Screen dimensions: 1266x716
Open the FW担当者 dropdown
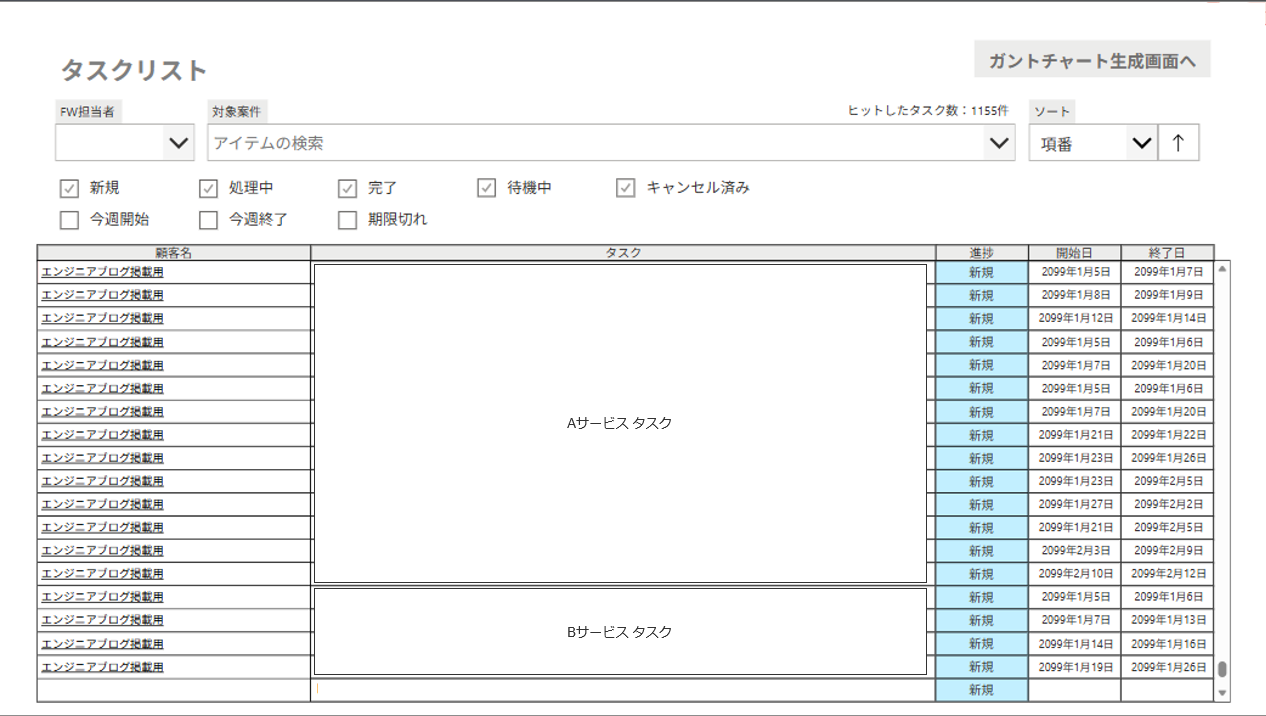178,143
